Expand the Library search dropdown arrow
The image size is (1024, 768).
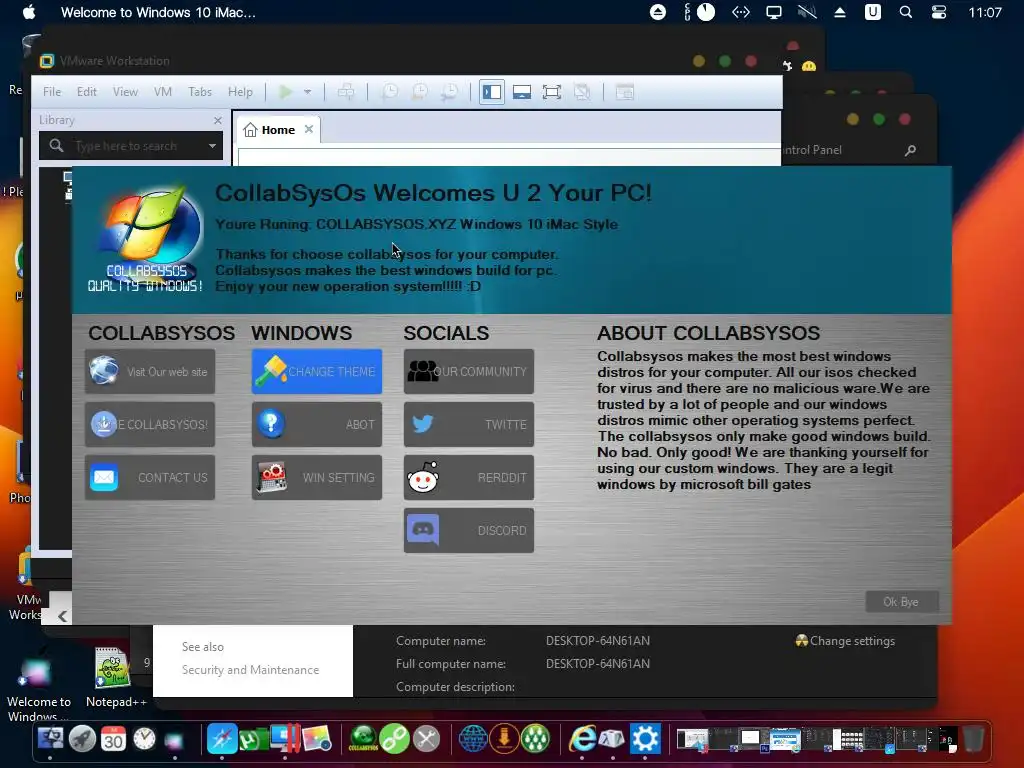(x=212, y=146)
